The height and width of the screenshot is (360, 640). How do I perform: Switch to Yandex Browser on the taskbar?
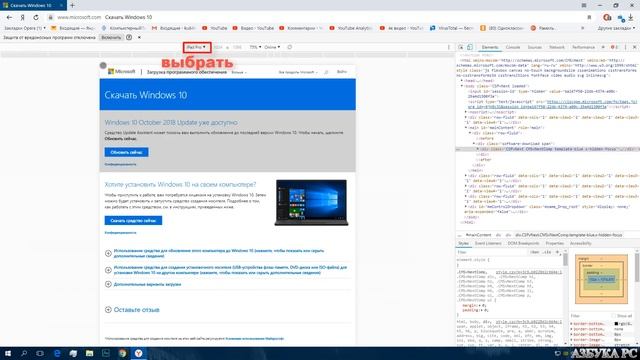[x=138, y=353]
